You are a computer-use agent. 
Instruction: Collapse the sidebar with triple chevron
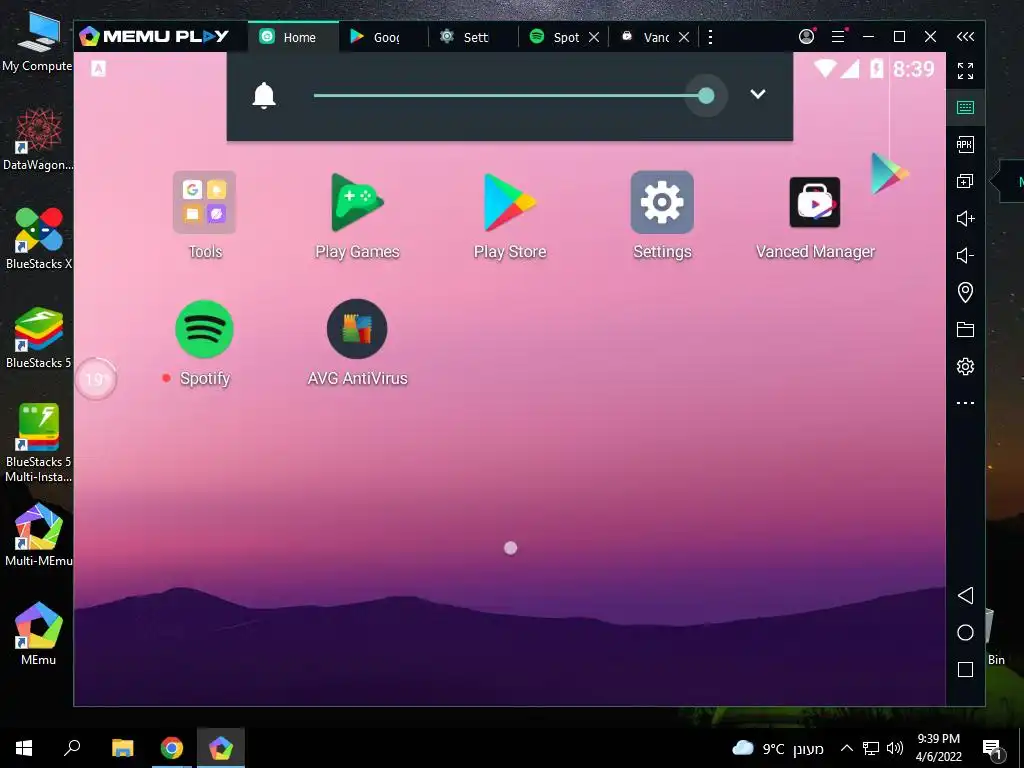pyautogui.click(x=965, y=37)
